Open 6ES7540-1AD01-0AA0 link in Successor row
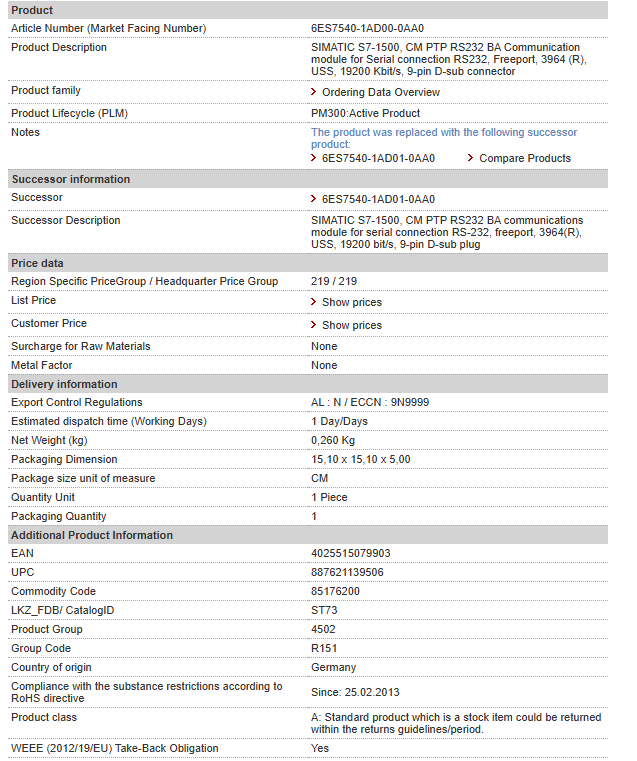The image size is (637, 761). tap(378, 199)
